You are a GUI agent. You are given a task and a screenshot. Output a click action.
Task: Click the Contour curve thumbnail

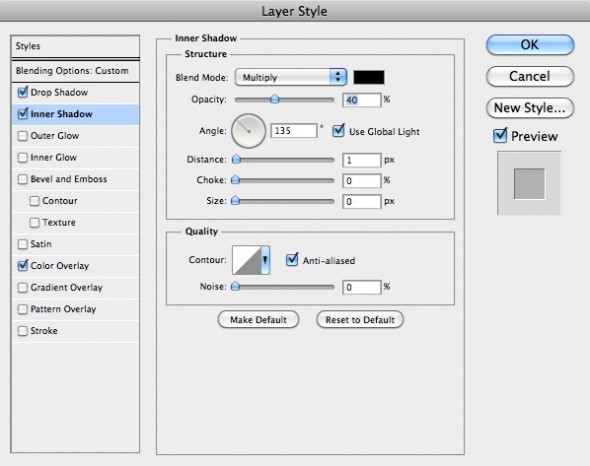click(246, 260)
